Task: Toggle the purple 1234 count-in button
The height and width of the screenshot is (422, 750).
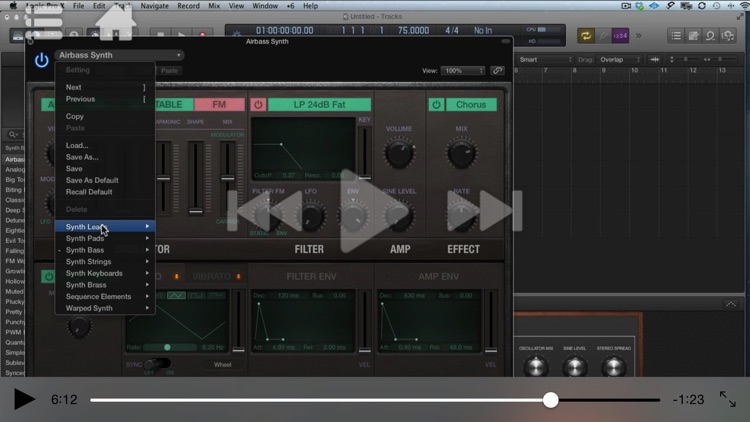Action: 620,36
